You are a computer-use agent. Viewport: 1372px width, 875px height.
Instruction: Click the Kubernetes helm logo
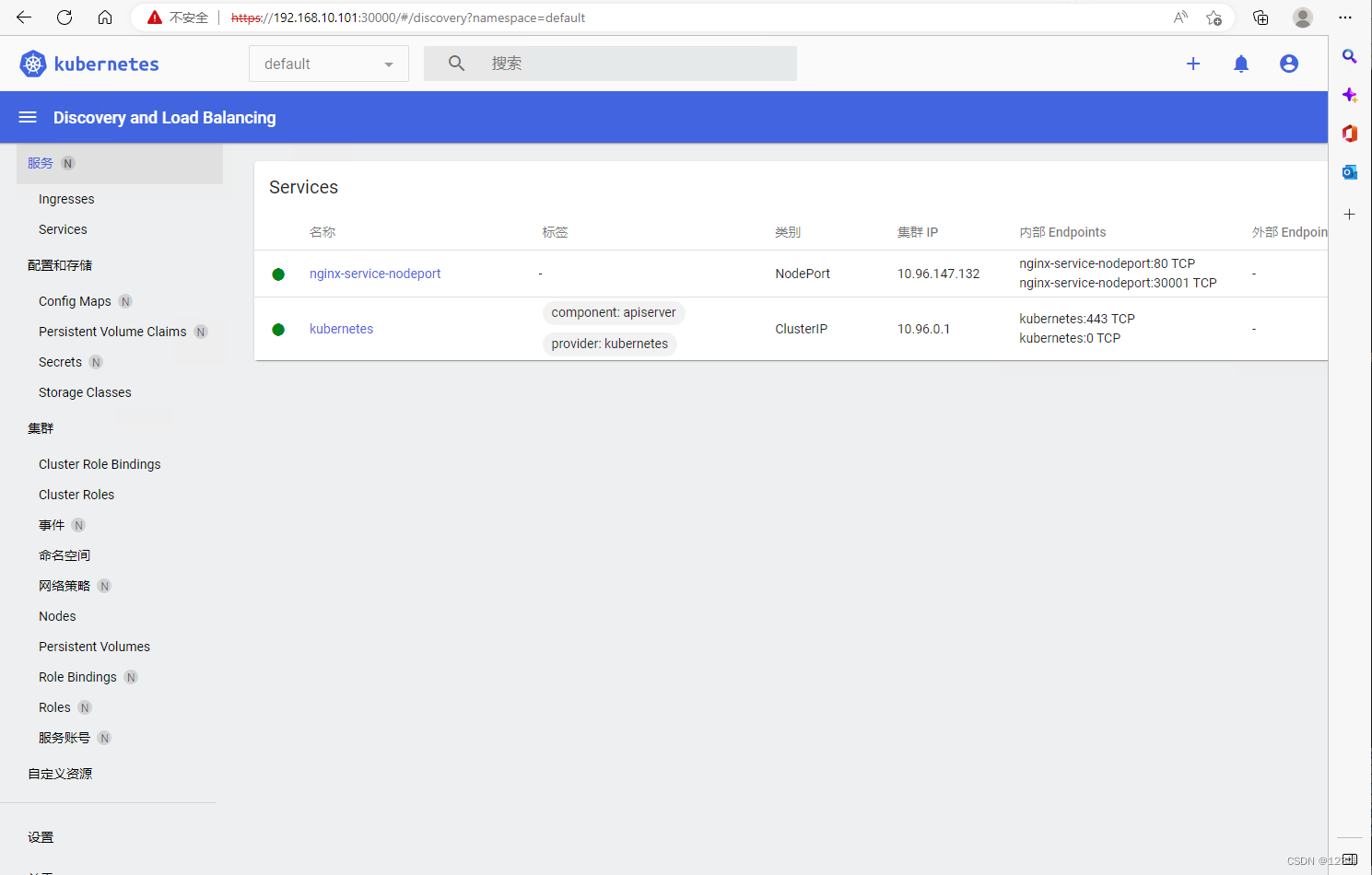pos(33,64)
